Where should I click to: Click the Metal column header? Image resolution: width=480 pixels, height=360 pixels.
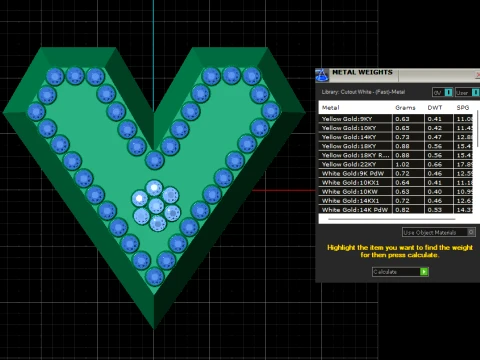[x=330, y=108]
